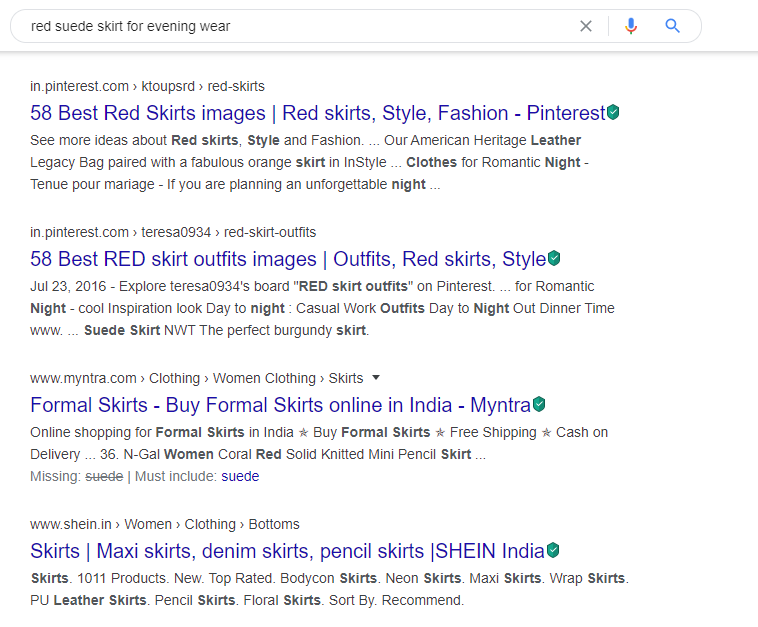The image size is (758, 627).
Task: Click green shield badge beside RED skirt outfits result
Action: tap(554, 259)
